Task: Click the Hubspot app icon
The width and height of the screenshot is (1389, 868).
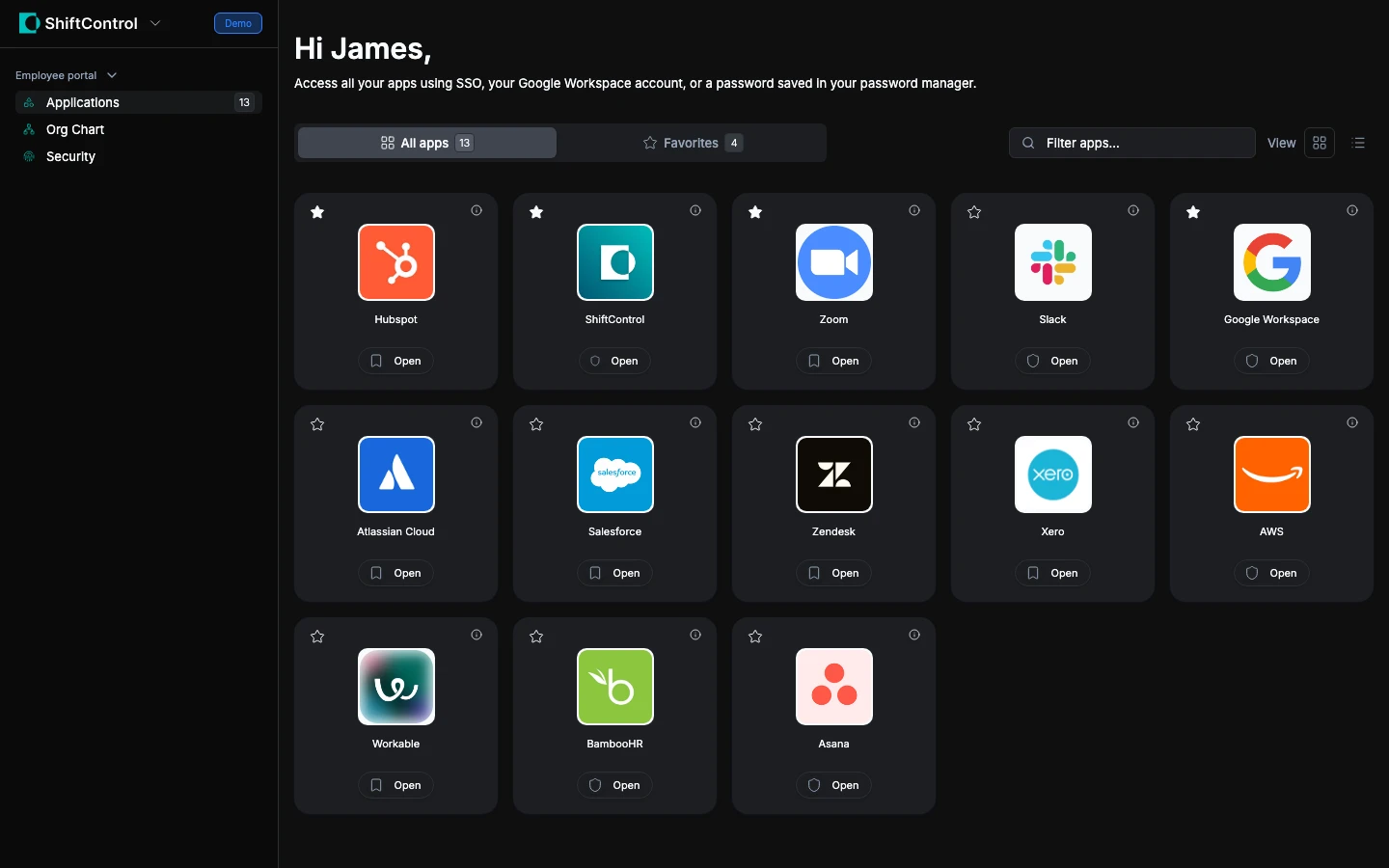Action: [396, 262]
